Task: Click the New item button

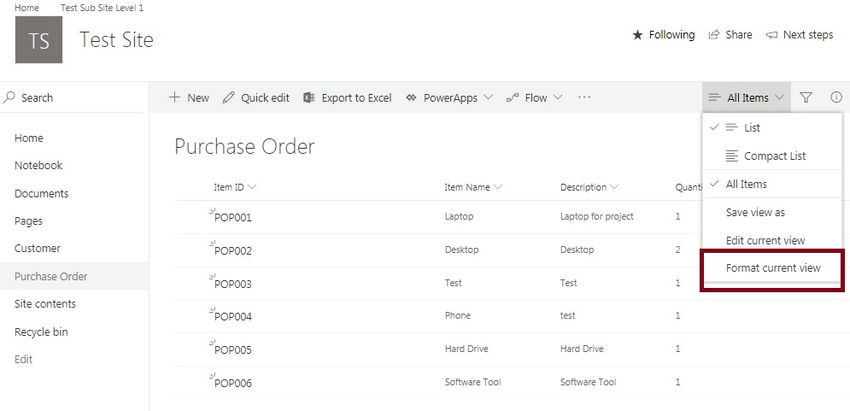Action: 188,98
